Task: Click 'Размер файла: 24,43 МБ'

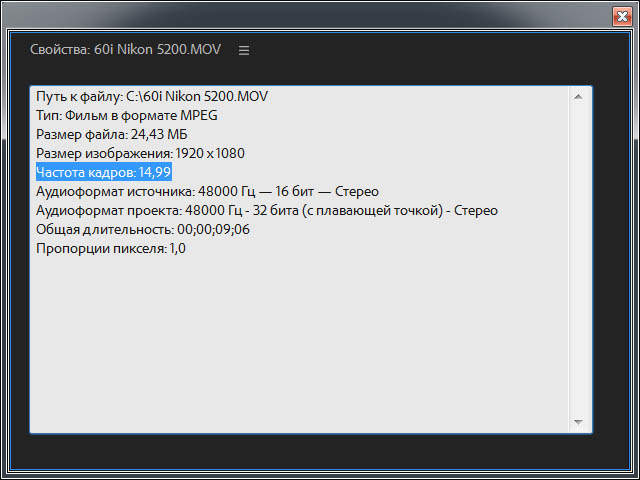Action: coord(111,134)
